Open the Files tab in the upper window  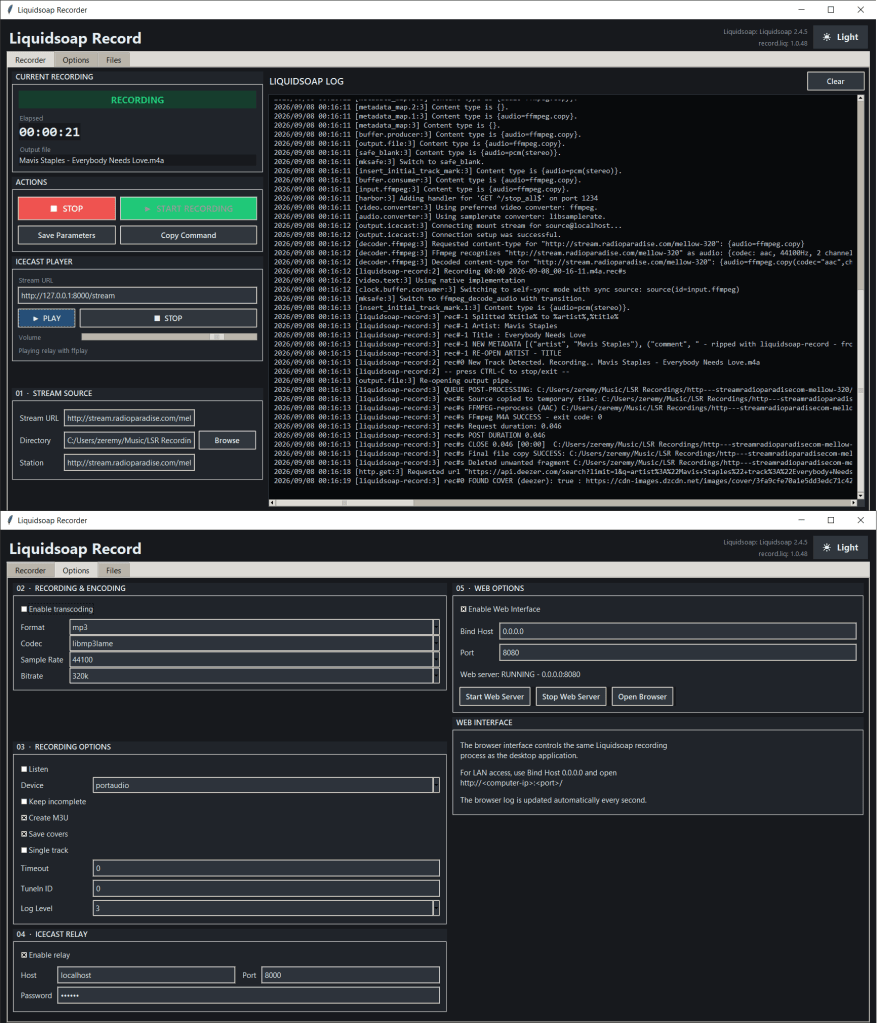[x=114, y=60]
